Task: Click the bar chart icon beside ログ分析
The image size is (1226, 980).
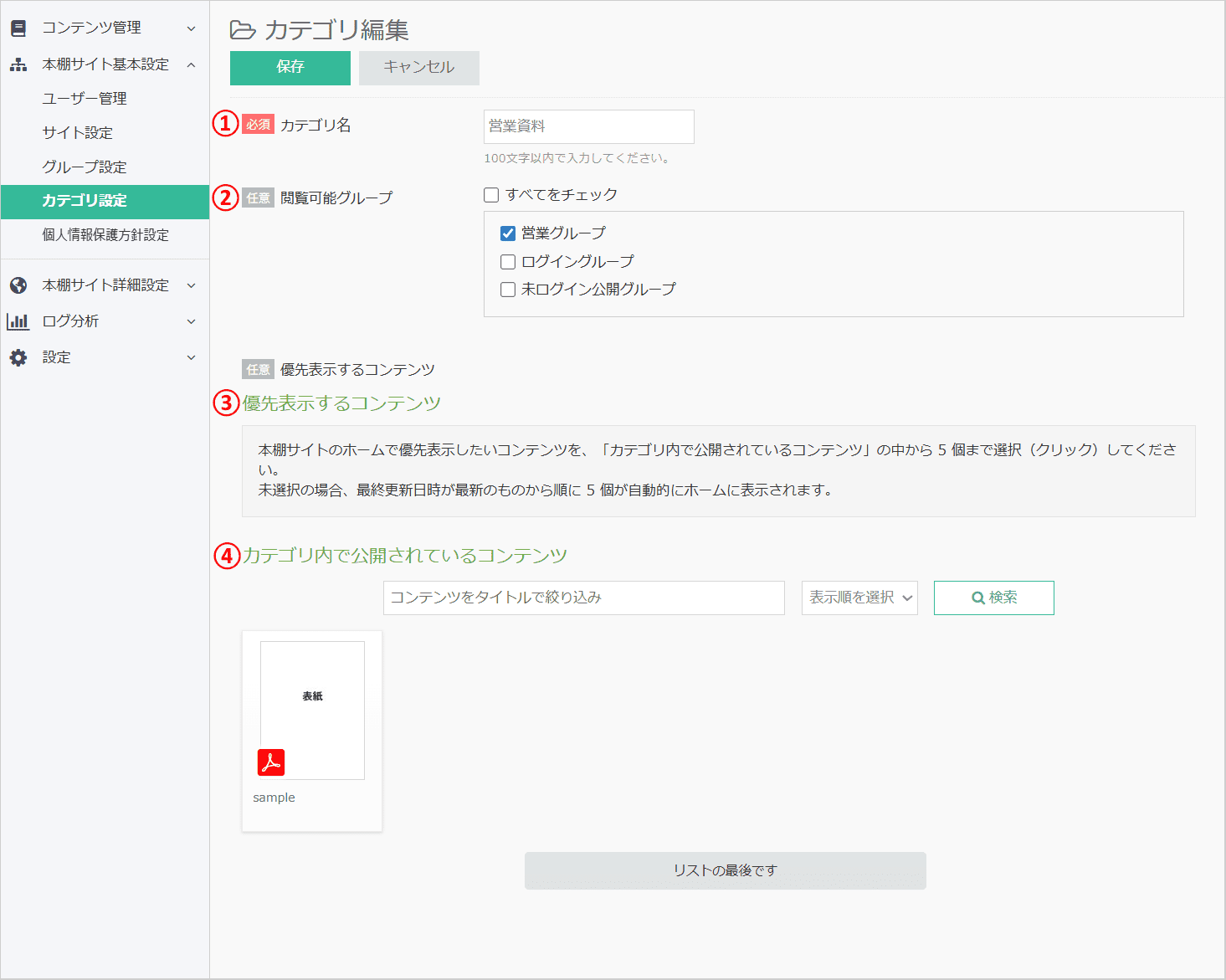Action: pos(18,321)
